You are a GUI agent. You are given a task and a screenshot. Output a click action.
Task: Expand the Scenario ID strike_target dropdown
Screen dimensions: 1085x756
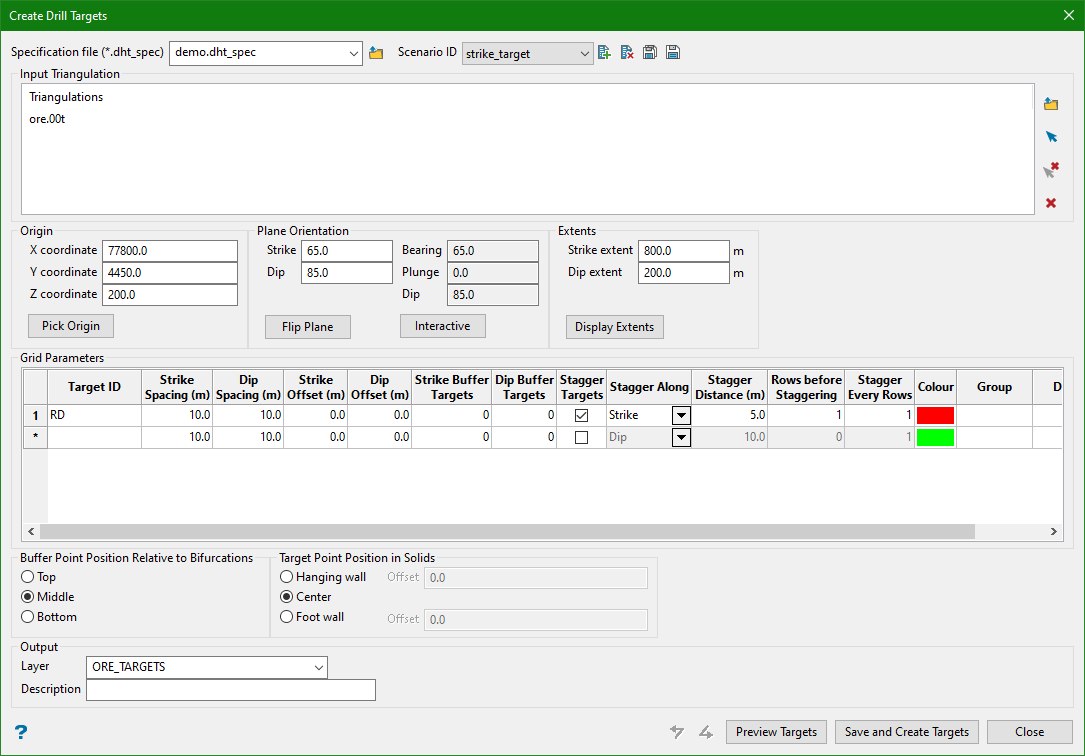tap(585, 54)
